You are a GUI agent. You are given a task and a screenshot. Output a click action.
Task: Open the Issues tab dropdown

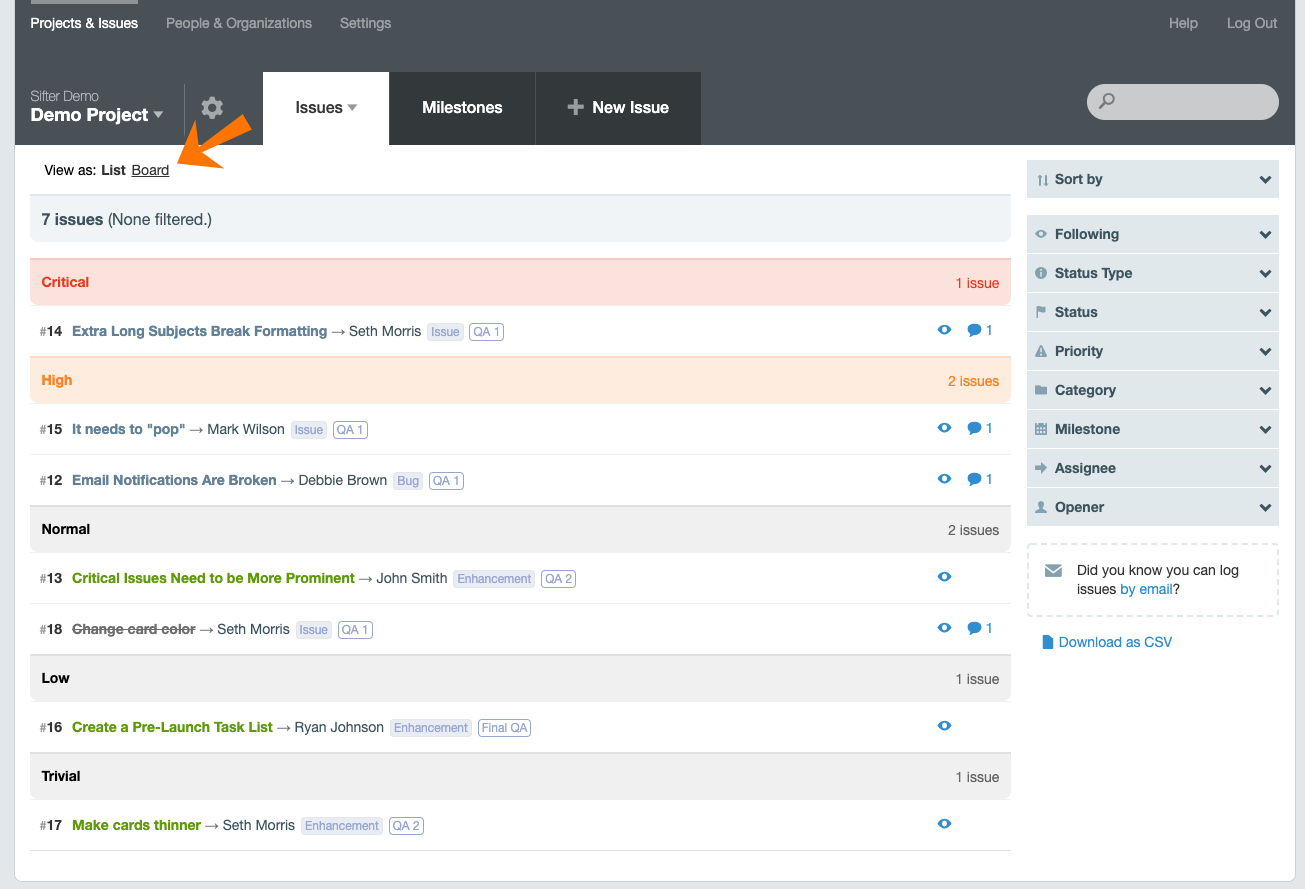pyautogui.click(x=326, y=108)
